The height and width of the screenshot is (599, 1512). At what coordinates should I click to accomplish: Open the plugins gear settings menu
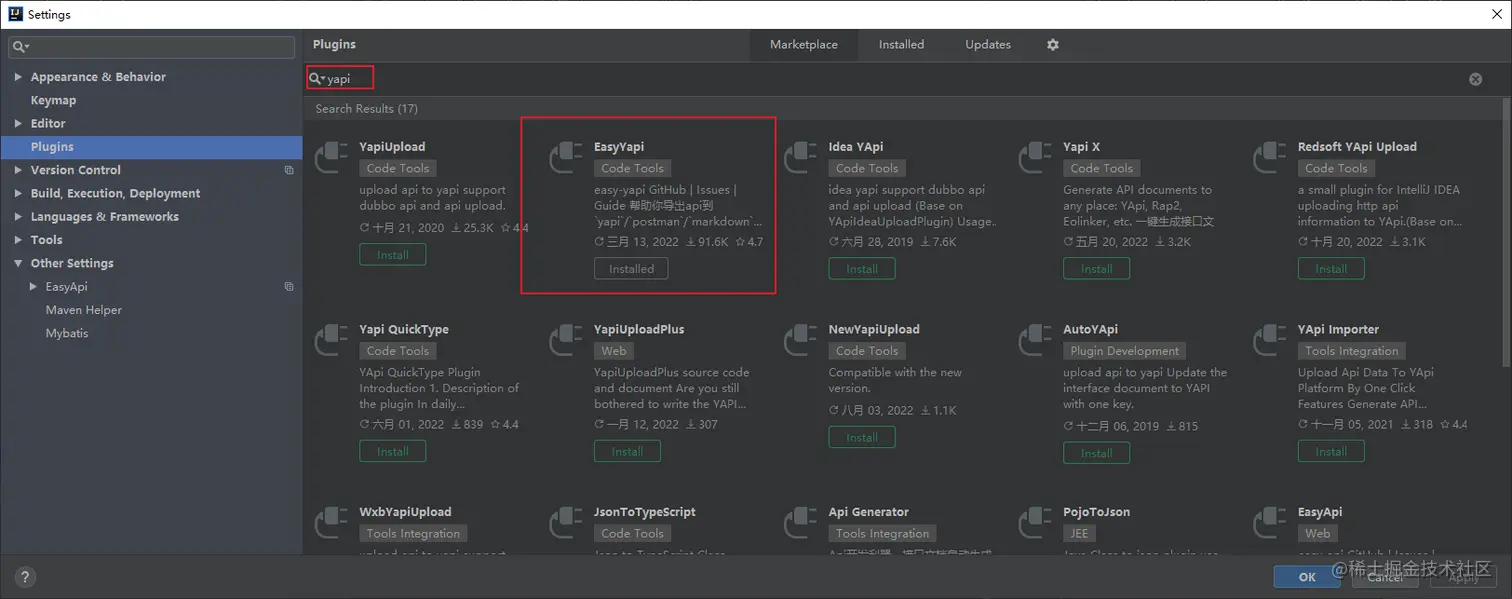coord(1052,45)
